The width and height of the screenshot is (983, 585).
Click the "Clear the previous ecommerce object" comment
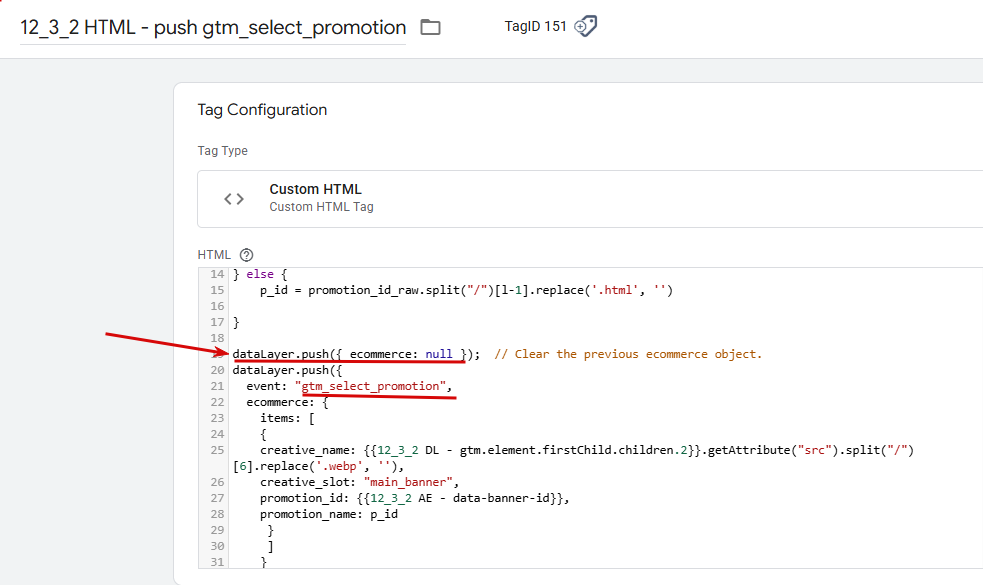point(628,354)
